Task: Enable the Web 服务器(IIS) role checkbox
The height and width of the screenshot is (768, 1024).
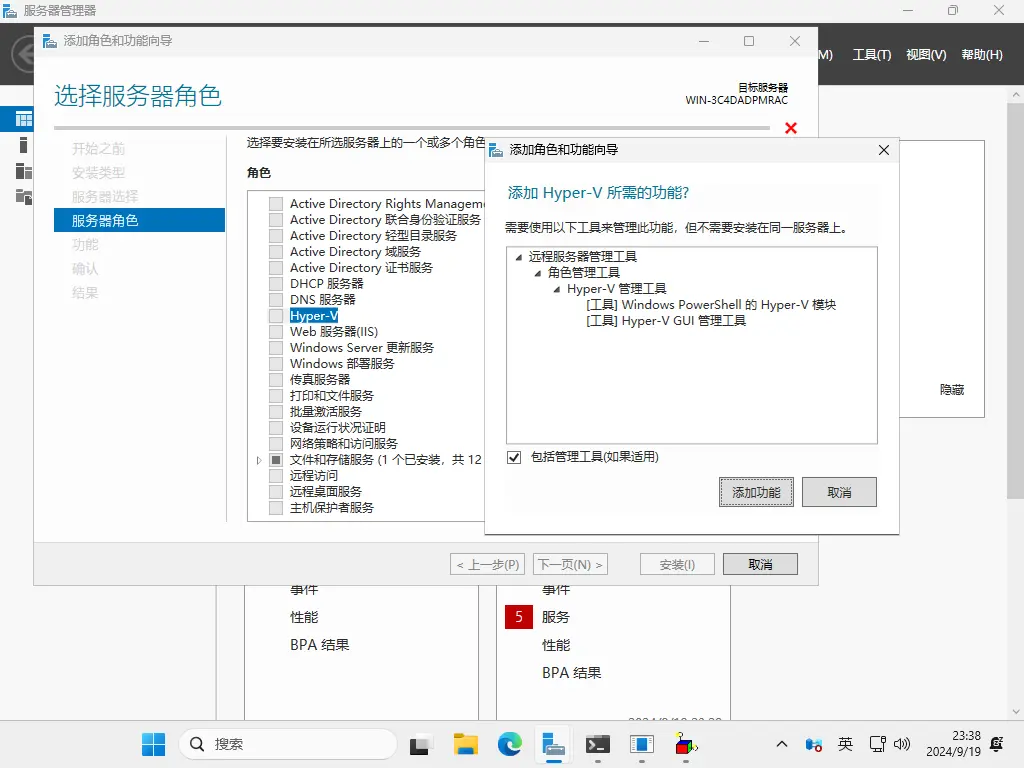Action: [x=276, y=332]
